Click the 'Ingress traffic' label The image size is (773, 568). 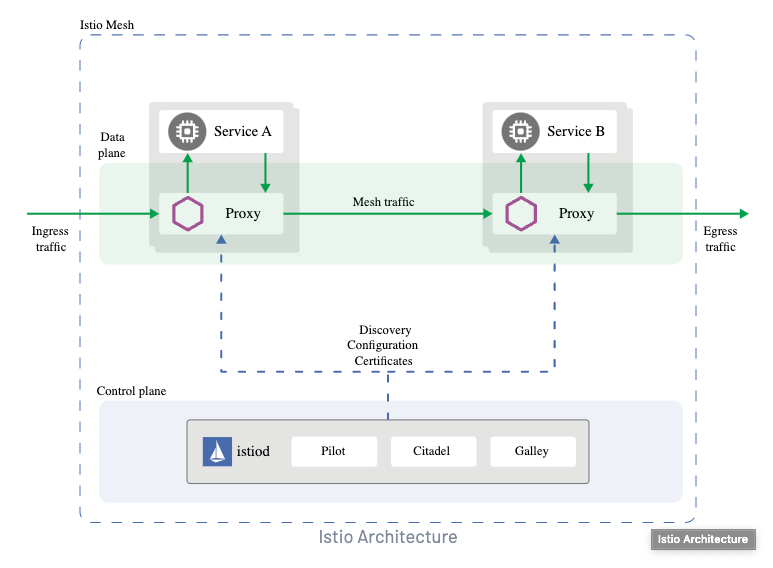click(50, 239)
